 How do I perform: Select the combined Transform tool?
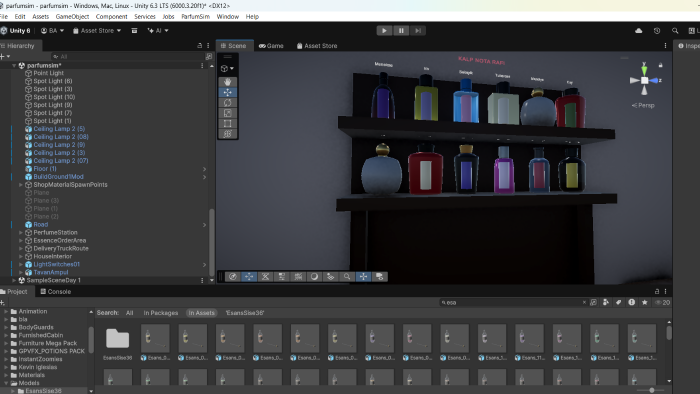228,134
